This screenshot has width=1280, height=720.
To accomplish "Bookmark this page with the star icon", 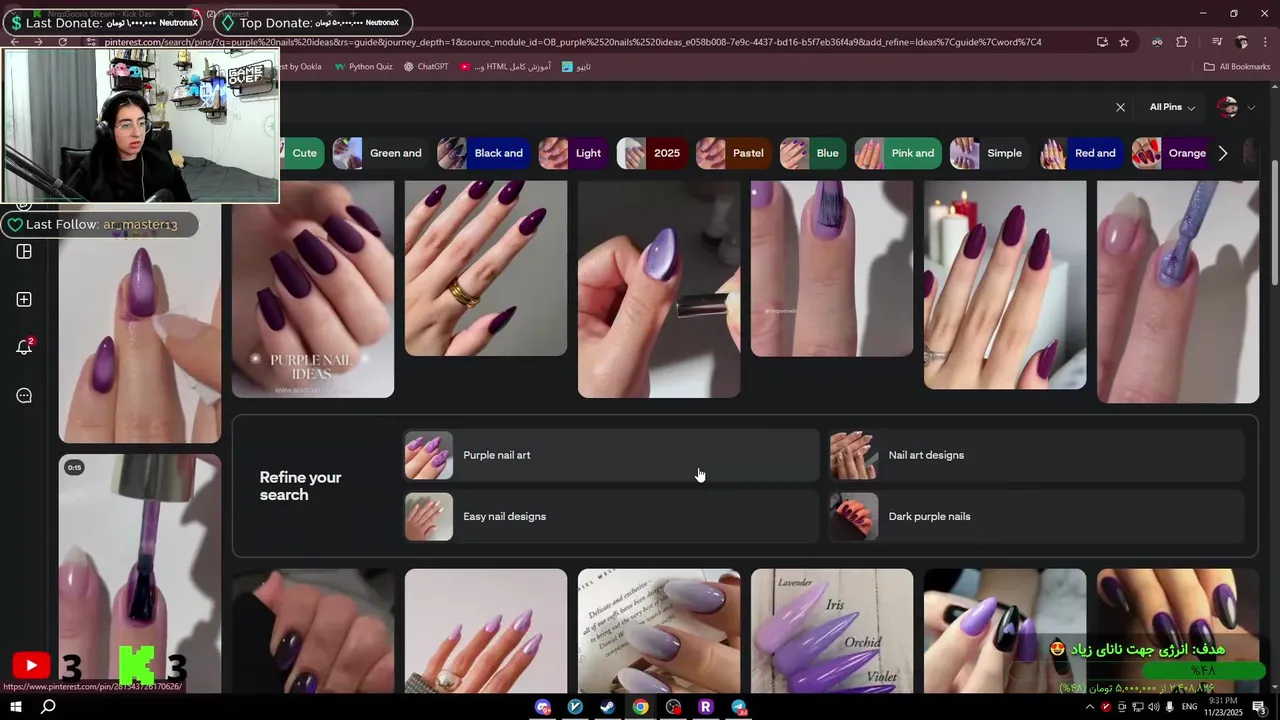I will [x=1124, y=42].
